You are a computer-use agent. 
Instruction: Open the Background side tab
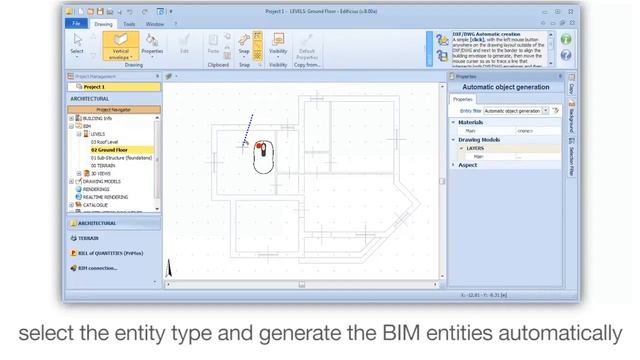571,117
